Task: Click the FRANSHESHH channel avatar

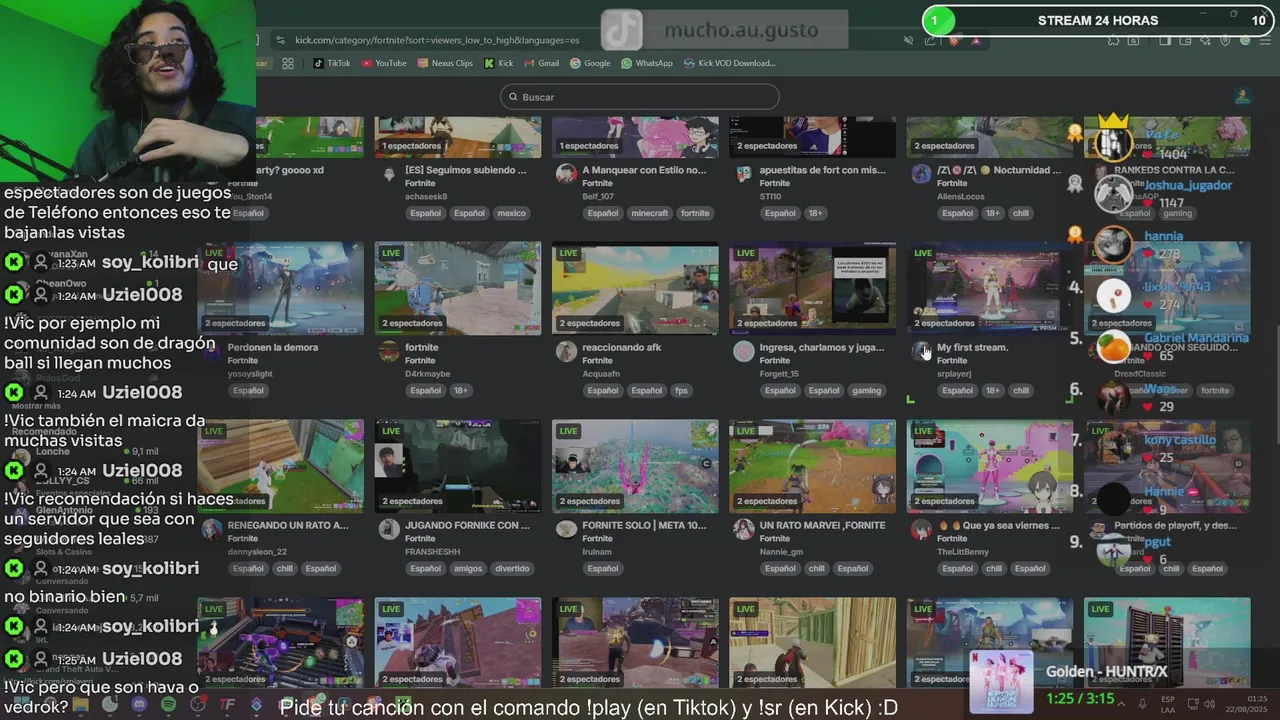Action: pyautogui.click(x=389, y=529)
